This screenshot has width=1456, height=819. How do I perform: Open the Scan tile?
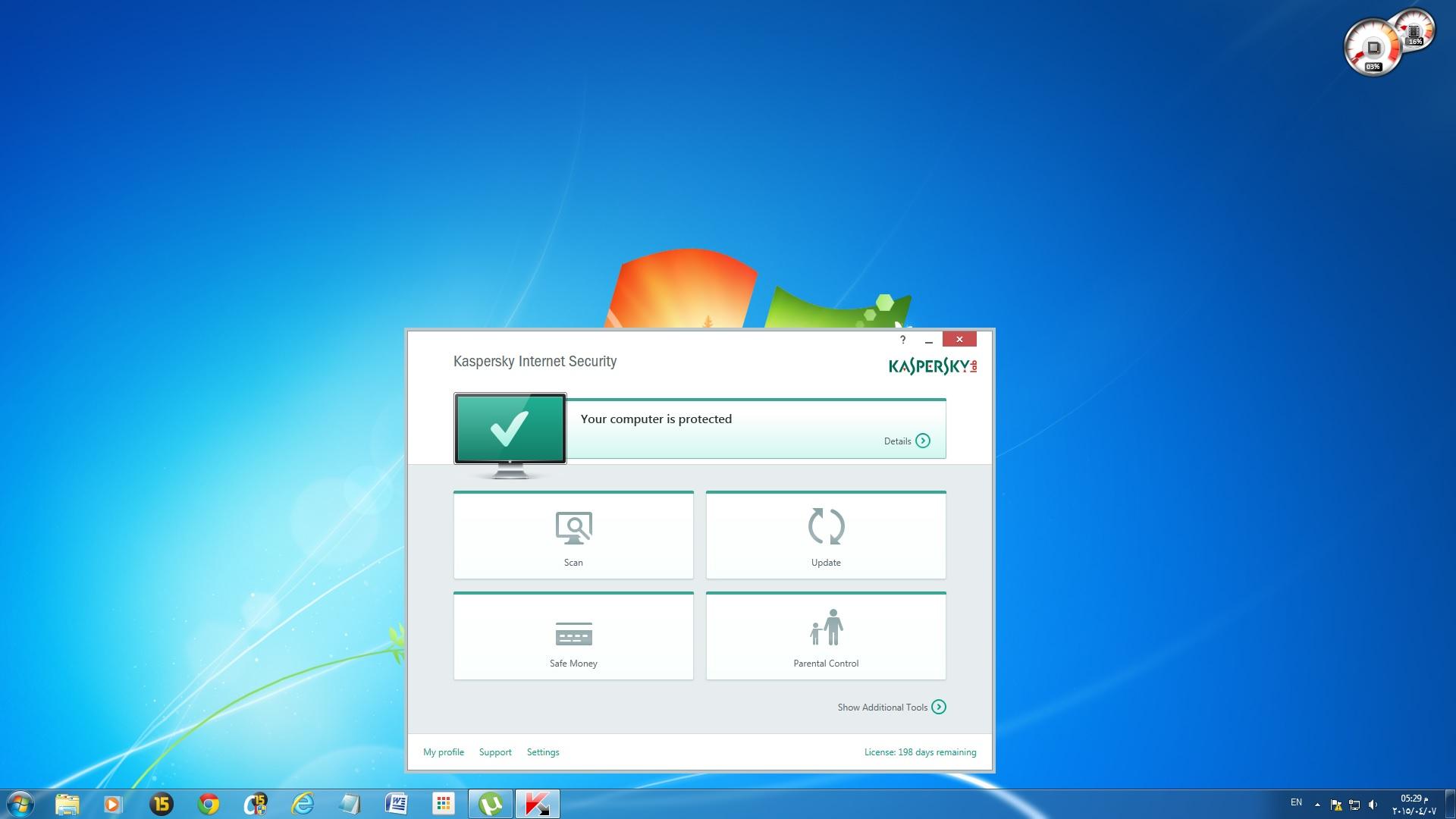(x=573, y=535)
